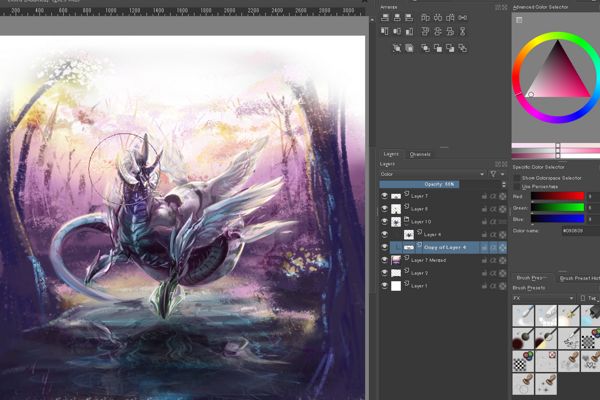Toggle visibility of Layer 4
The width and height of the screenshot is (600, 400).
click(x=385, y=235)
